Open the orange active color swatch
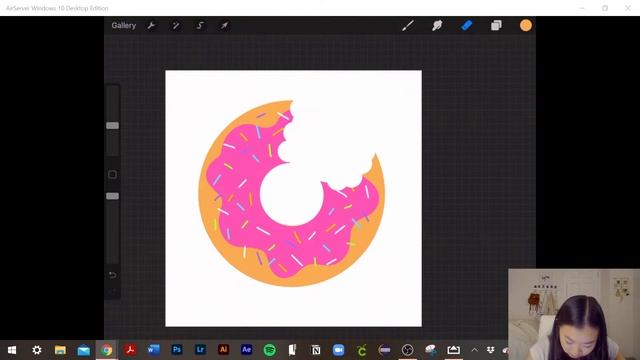Viewport: 640px width, 360px height. point(526,25)
